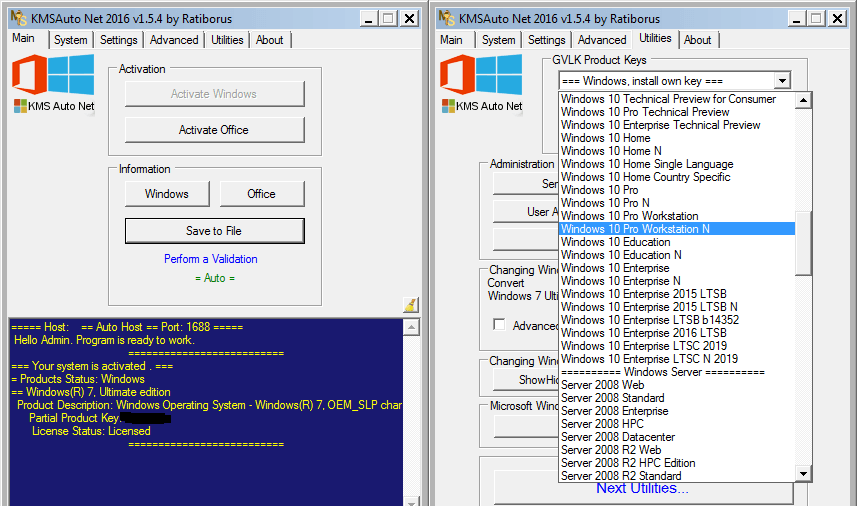The image size is (857, 506).
Task: Select Windows 10 Enterprise Technical Preview
Action: (x=677, y=125)
